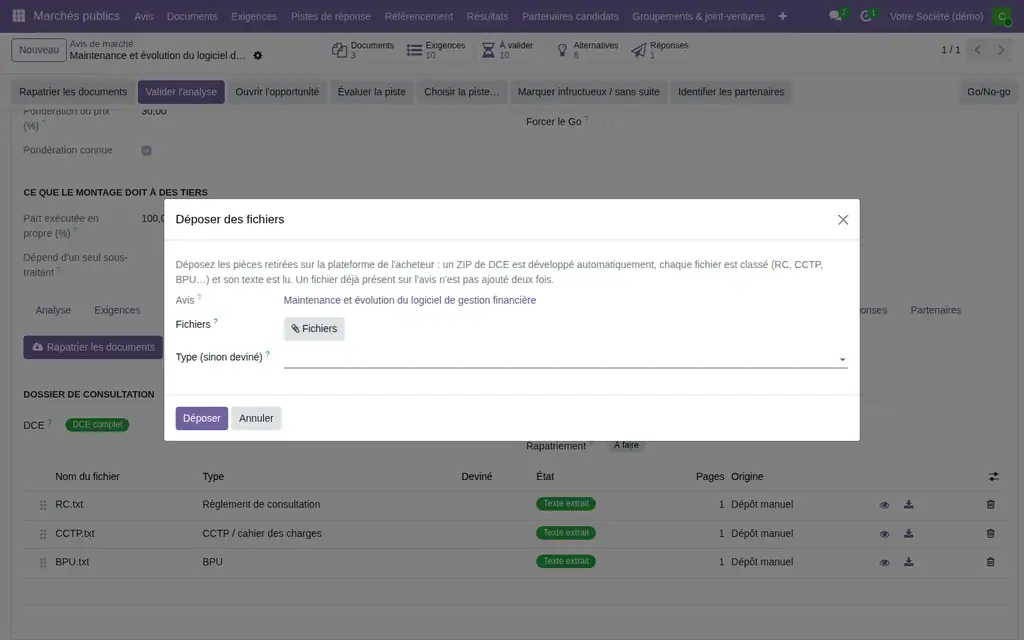
Task: Toggle the Forcer le Go checkbox
Action: [607, 121]
